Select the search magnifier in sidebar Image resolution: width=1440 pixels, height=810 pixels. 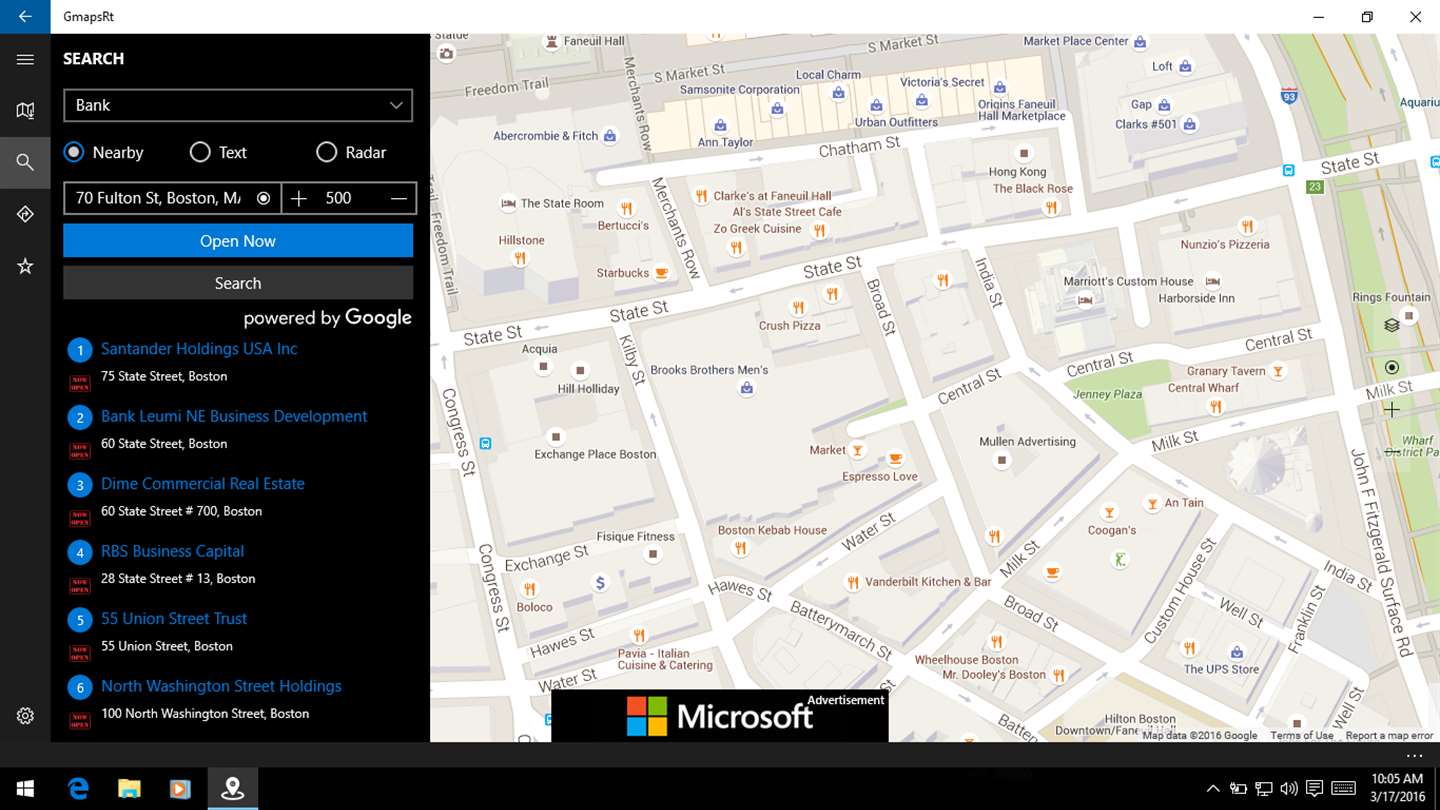pyautogui.click(x=25, y=162)
